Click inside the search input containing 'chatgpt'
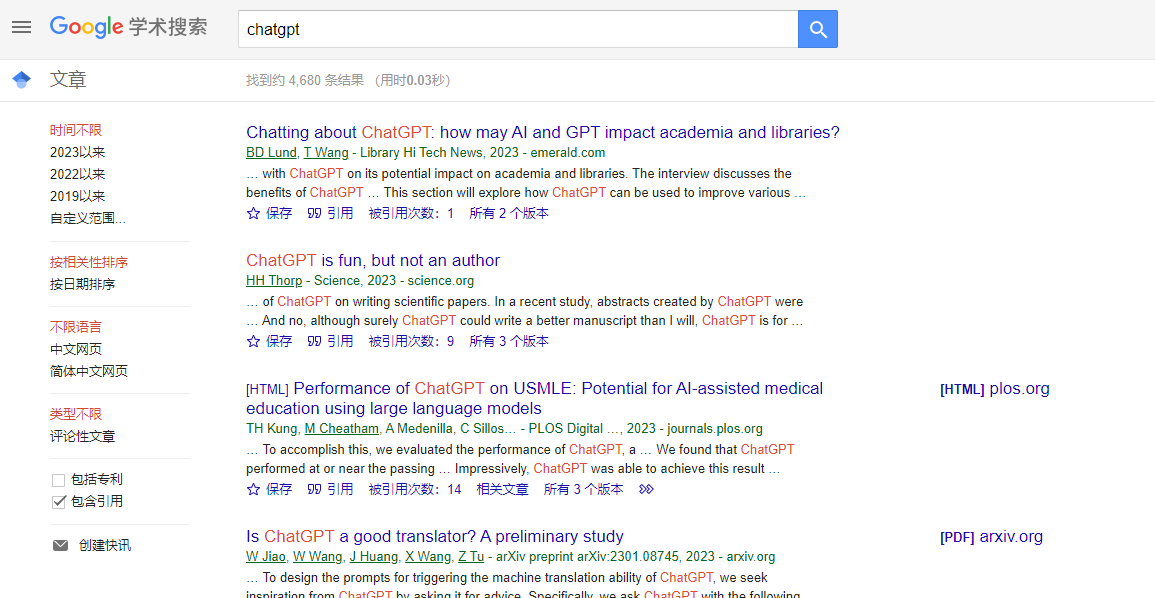Viewport: 1155px width, 598px height. click(x=500, y=29)
